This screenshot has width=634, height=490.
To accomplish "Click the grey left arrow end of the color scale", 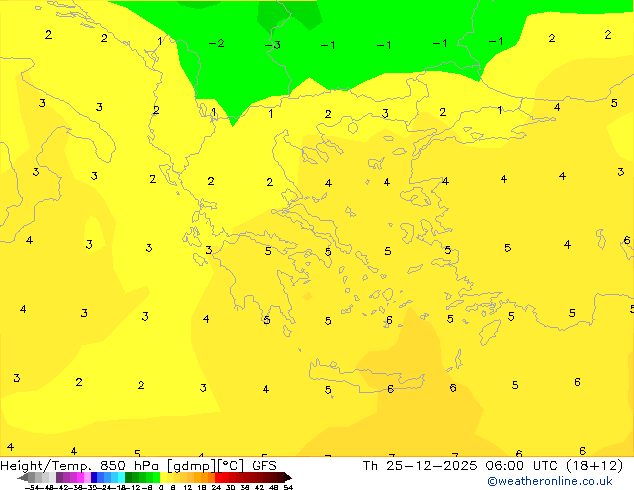I will click(22, 477).
